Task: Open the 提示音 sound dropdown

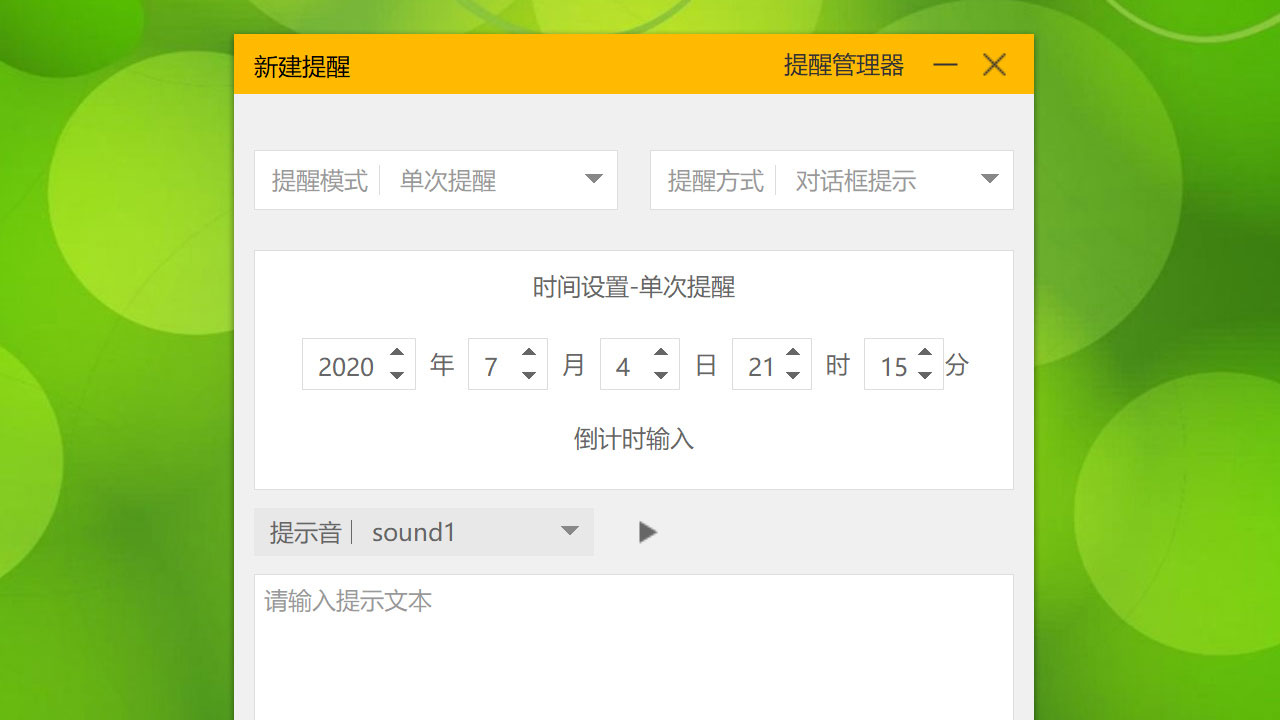Action: pos(569,532)
